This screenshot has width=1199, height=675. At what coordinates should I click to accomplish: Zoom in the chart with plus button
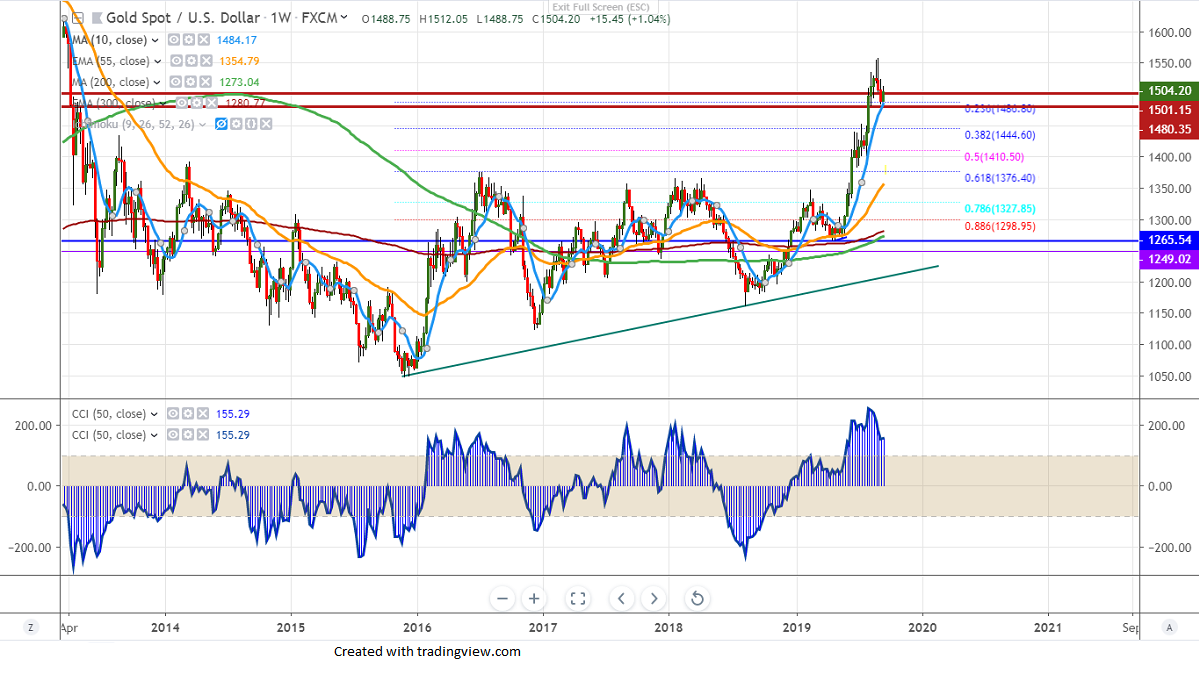tap(534, 598)
